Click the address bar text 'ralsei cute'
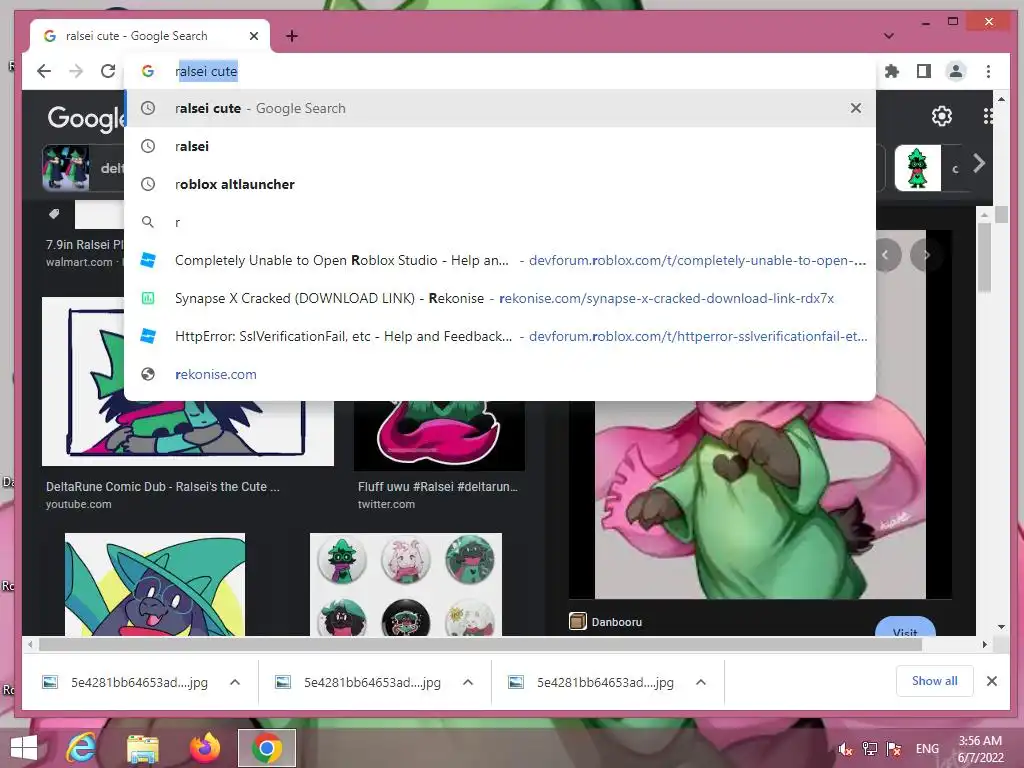The width and height of the screenshot is (1024, 768). click(x=206, y=71)
